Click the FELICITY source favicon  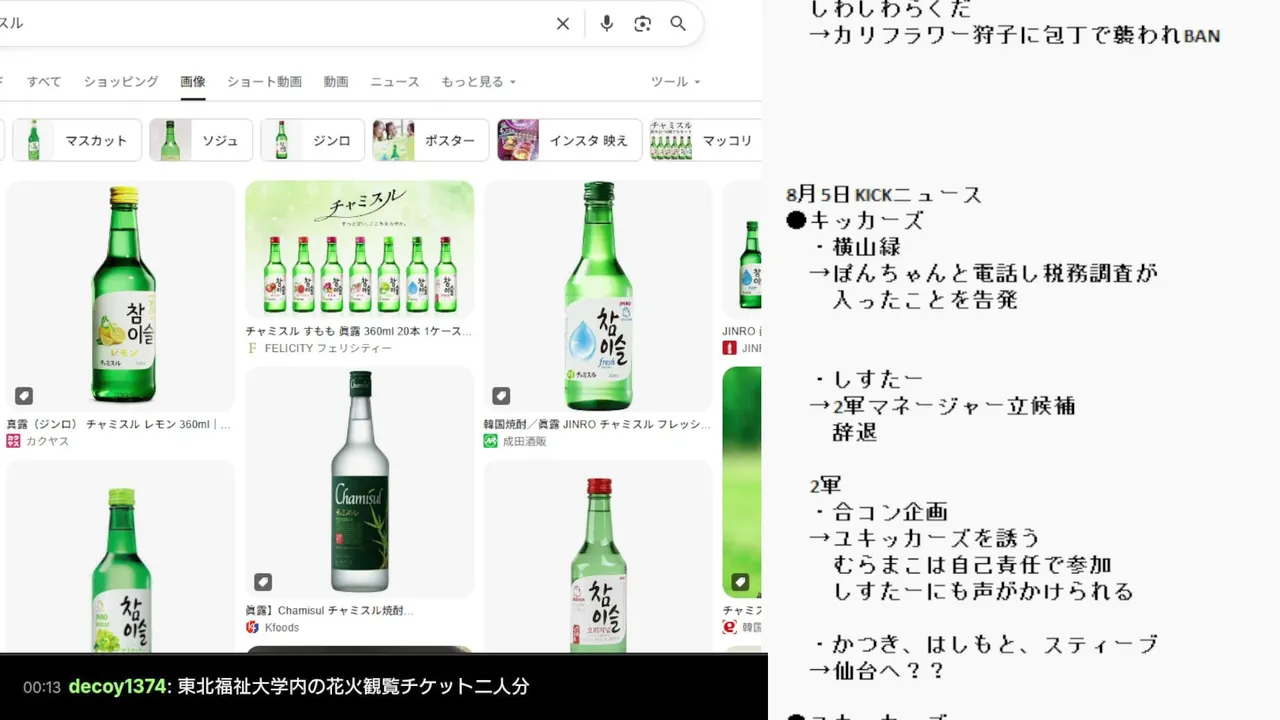point(252,348)
